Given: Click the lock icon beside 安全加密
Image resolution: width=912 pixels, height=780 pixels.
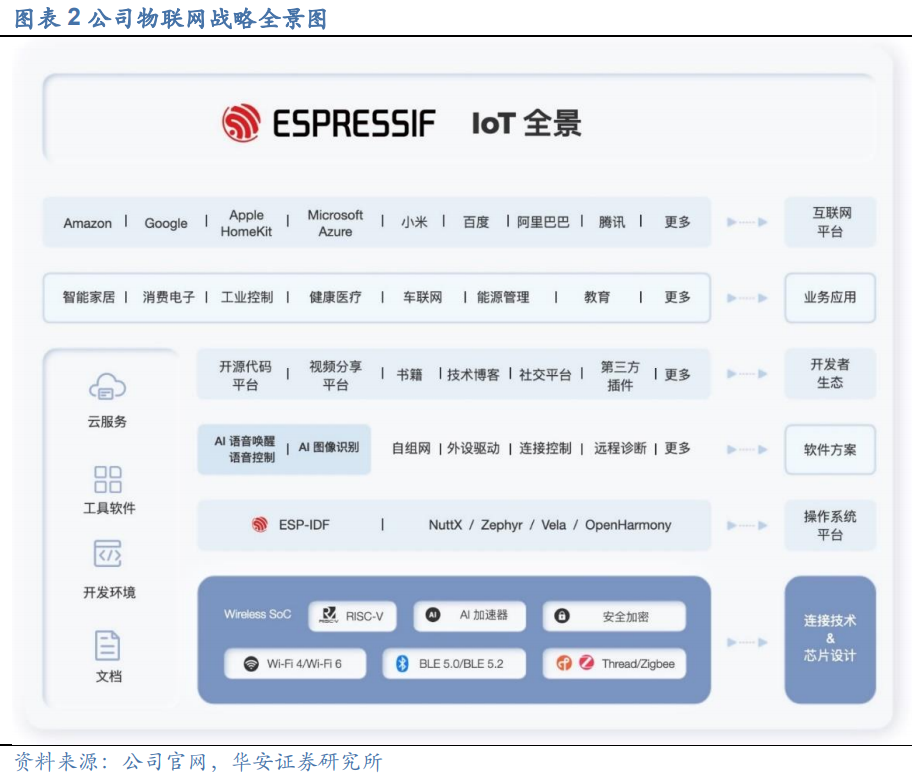Looking at the screenshot, I should (x=562, y=616).
